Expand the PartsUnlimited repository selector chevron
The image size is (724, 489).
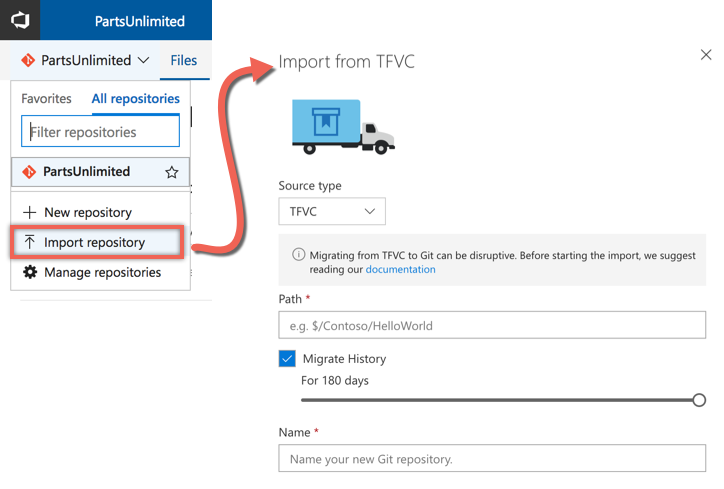pos(144,60)
